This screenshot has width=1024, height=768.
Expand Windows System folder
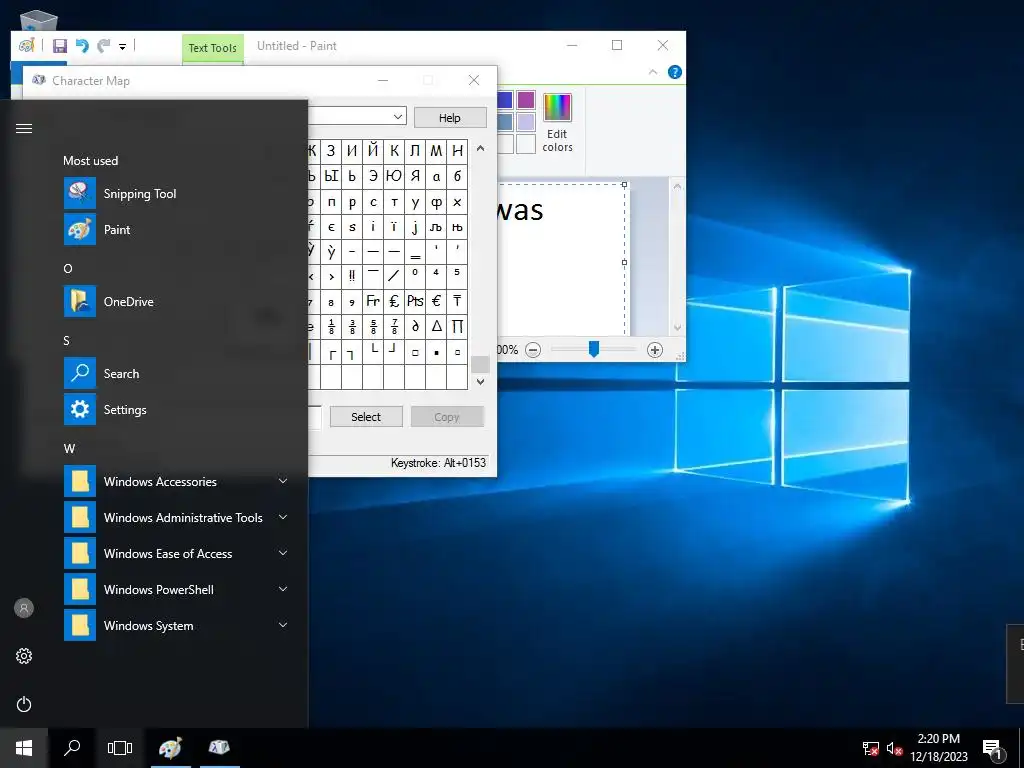[x=176, y=625]
